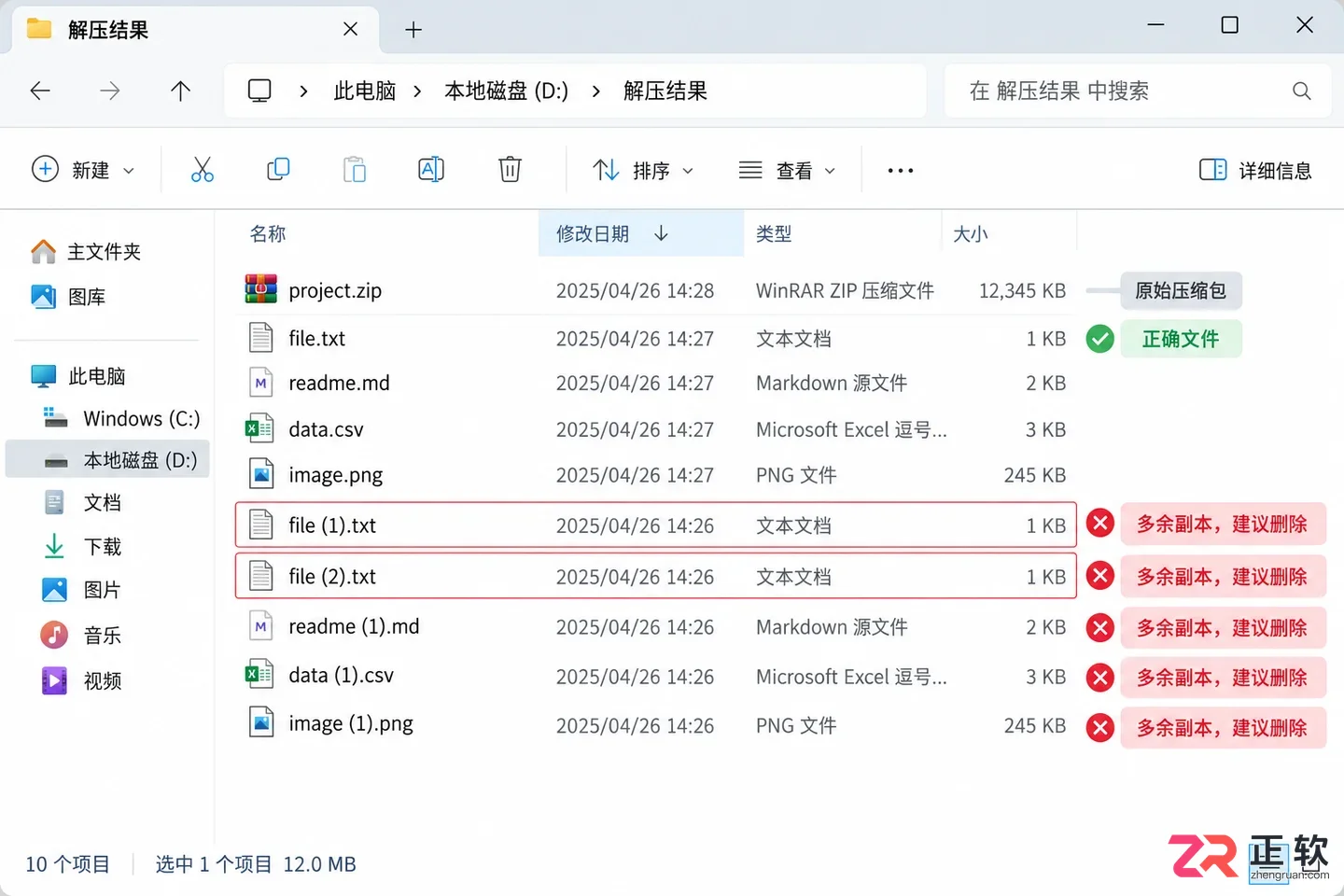Open a new tab with plus button
This screenshot has height=896, width=1344.
[x=413, y=30]
